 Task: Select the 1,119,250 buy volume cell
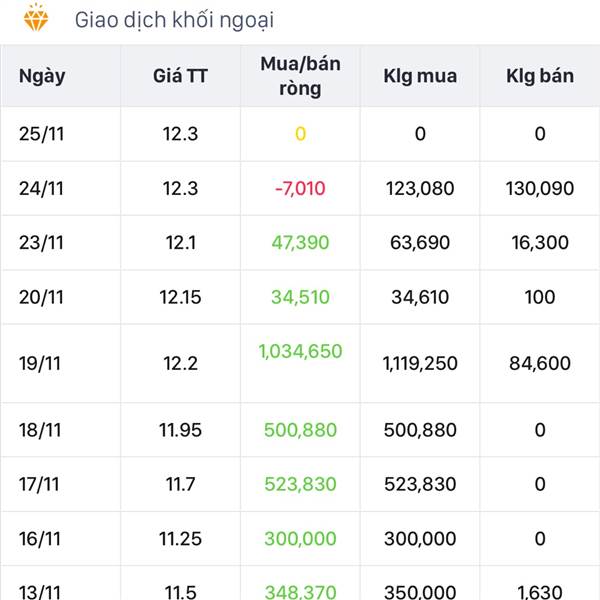[420, 363]
